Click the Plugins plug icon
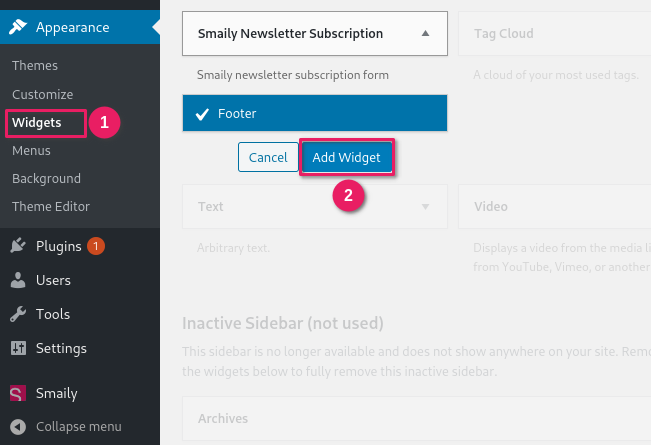The height and width of the screenshot is (445, 651). [18, 246]
